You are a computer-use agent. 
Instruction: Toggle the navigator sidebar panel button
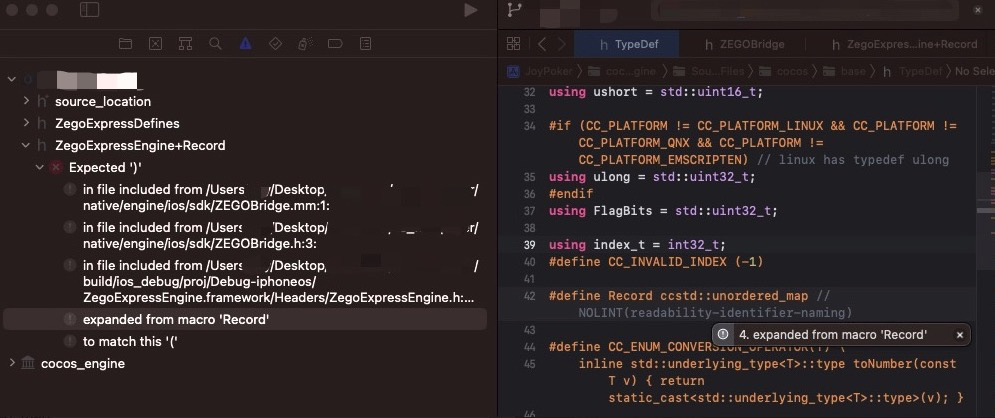pos(89,10)
